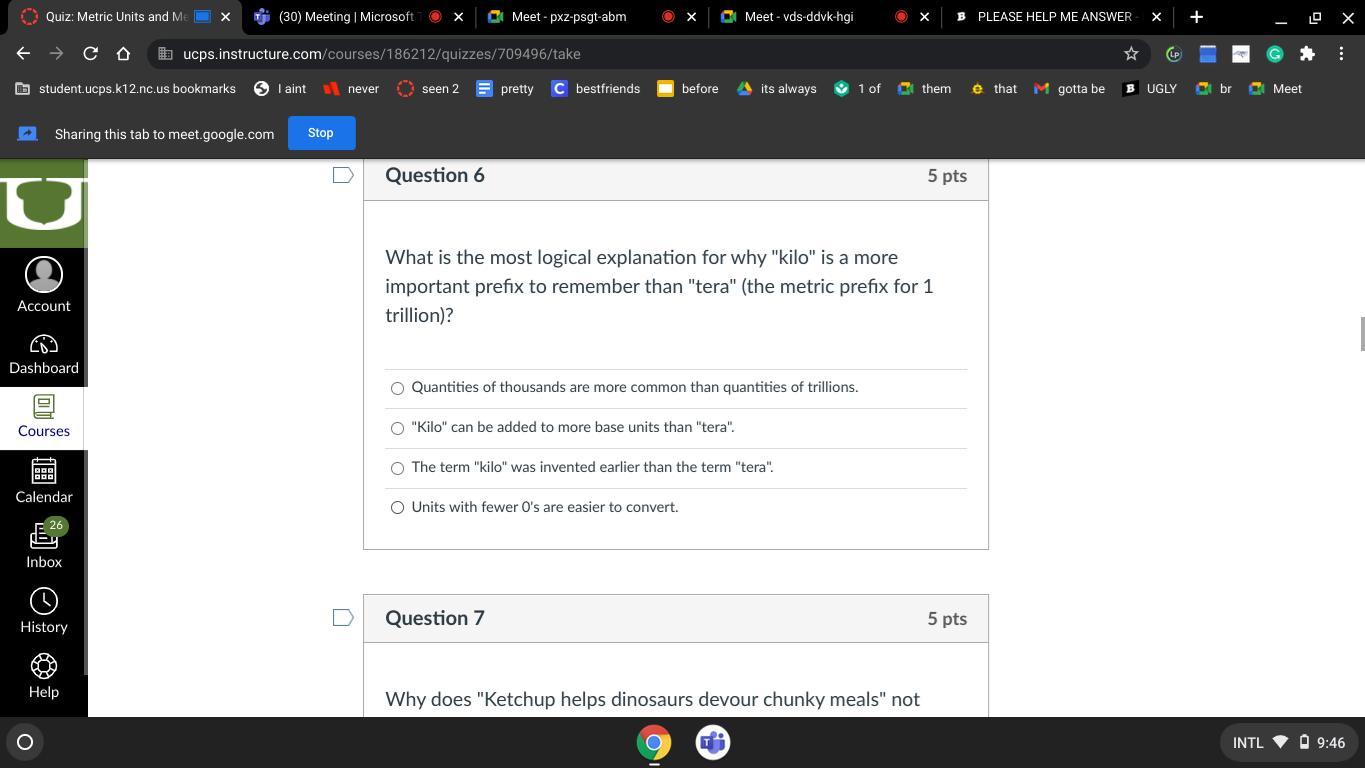1365x768 pixels.
Task: Open the Chrome extensions puzzle menu
Action: pos(1307,54)
